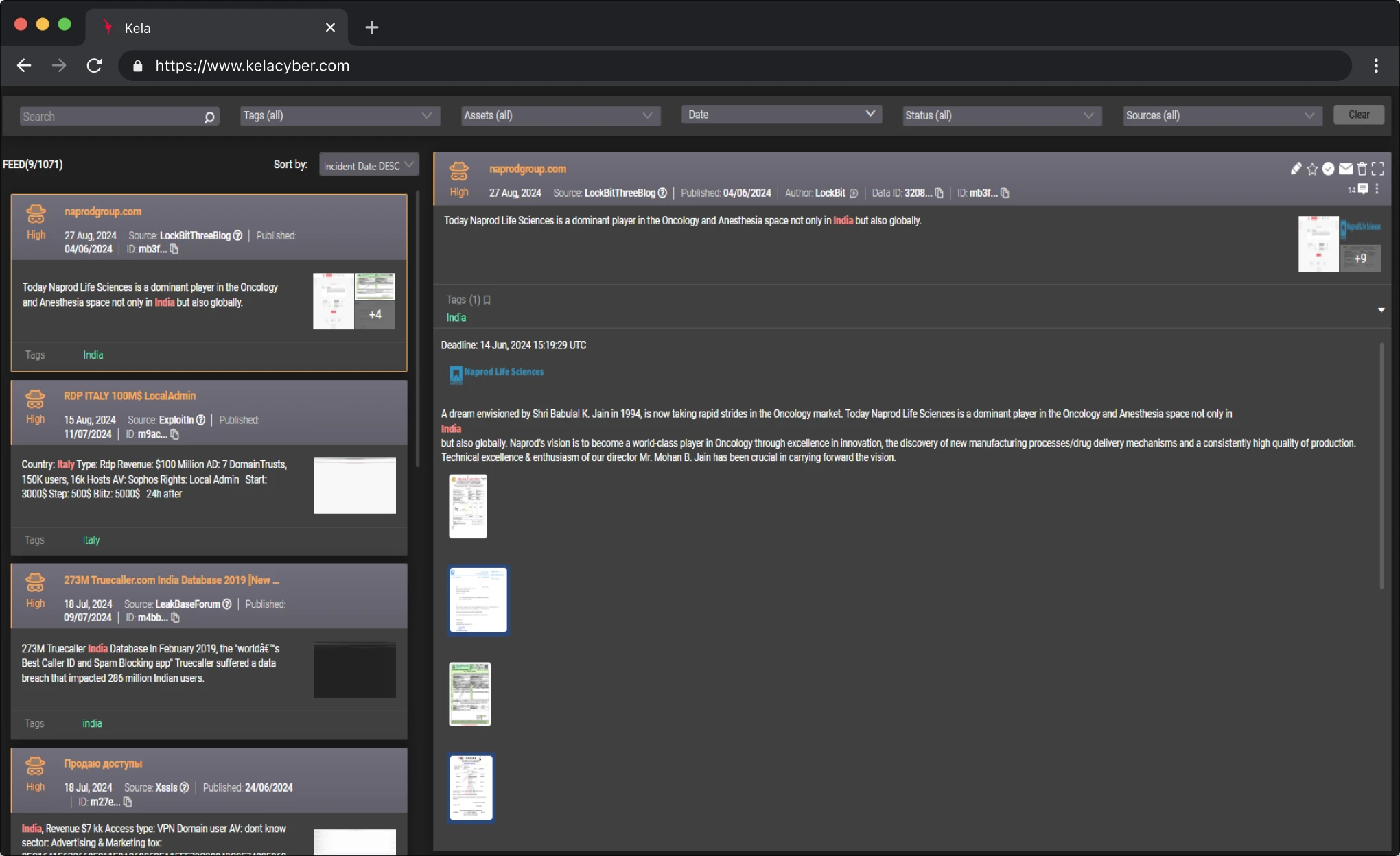Open 273M Truecaller.com India Database incident
Viewport: 1400px width, 856px height.
pos(172,580)
